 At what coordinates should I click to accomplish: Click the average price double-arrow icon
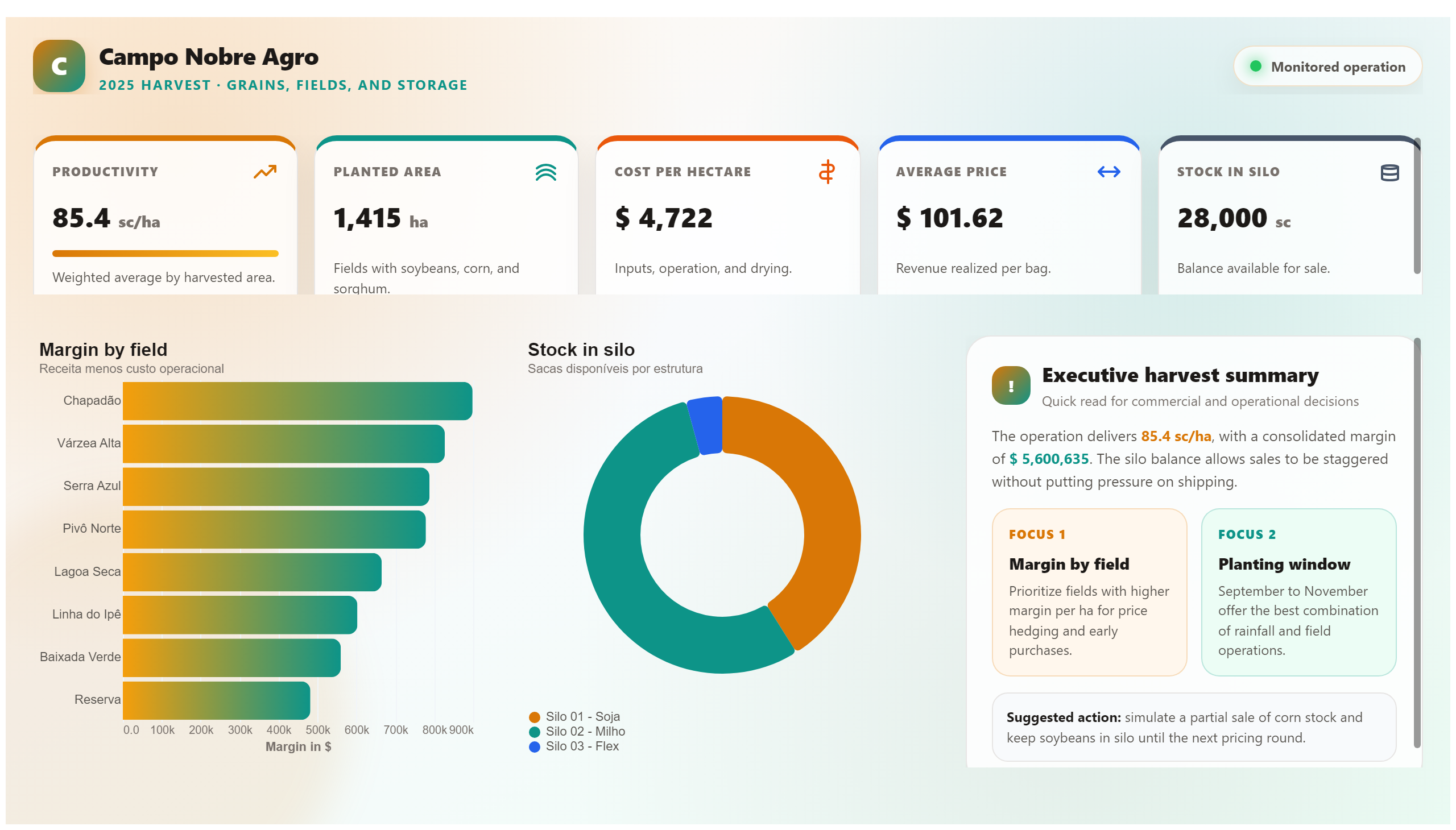click(1108, 172)
